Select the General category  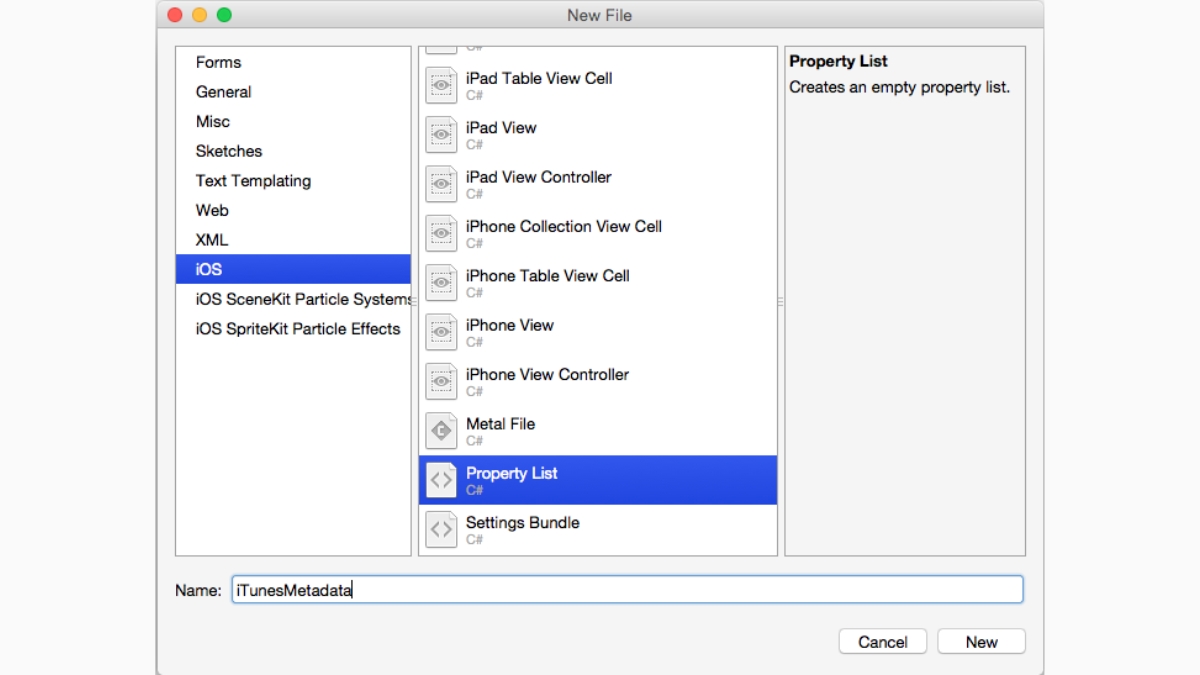223,92
